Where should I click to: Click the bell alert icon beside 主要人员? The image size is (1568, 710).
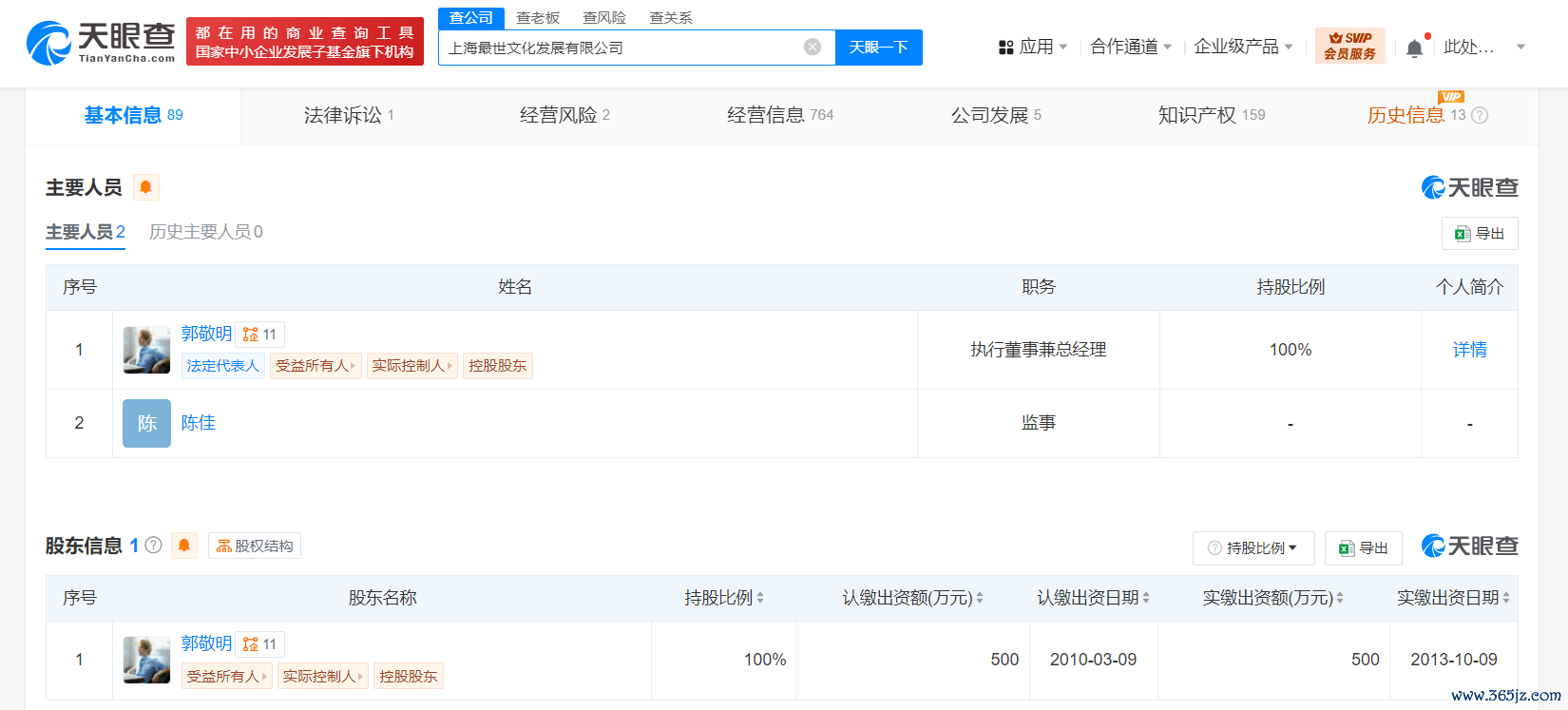click(145, 187)
